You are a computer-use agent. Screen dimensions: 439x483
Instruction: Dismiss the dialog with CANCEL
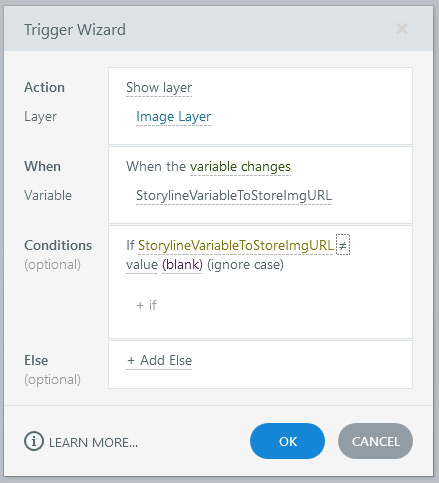[375, 441]
